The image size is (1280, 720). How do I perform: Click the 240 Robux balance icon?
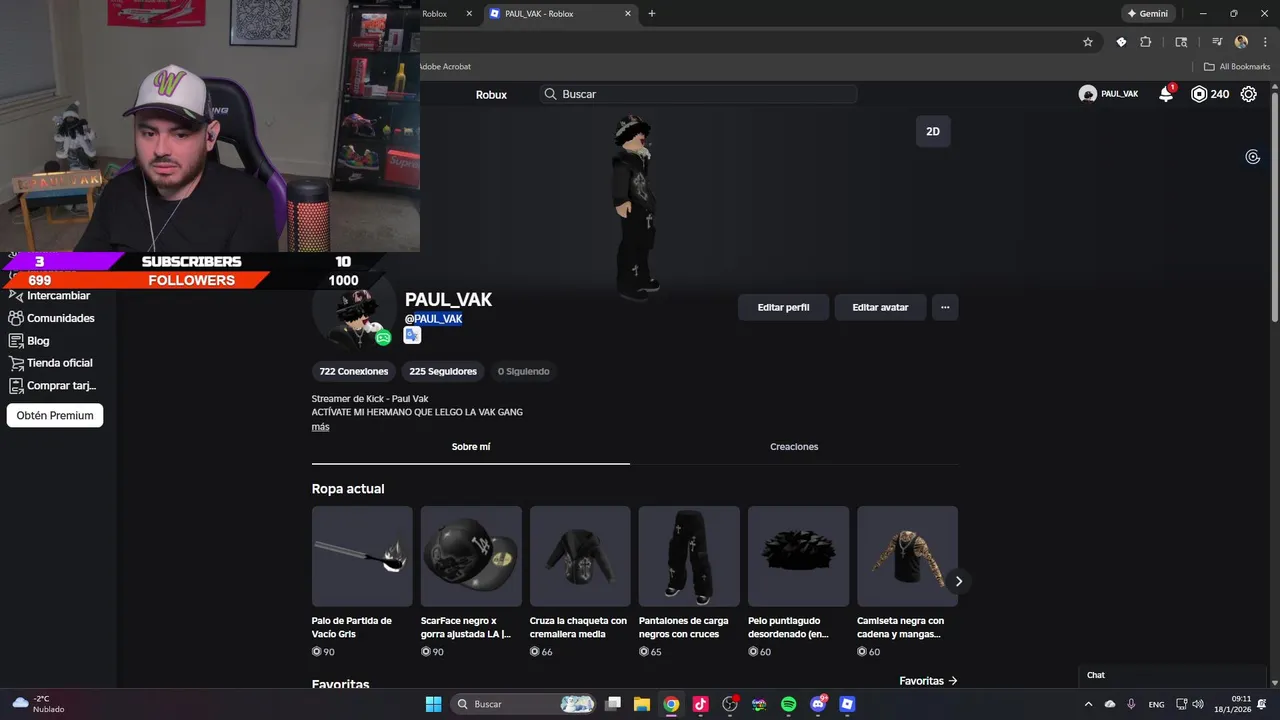[x=1199, y=94]
